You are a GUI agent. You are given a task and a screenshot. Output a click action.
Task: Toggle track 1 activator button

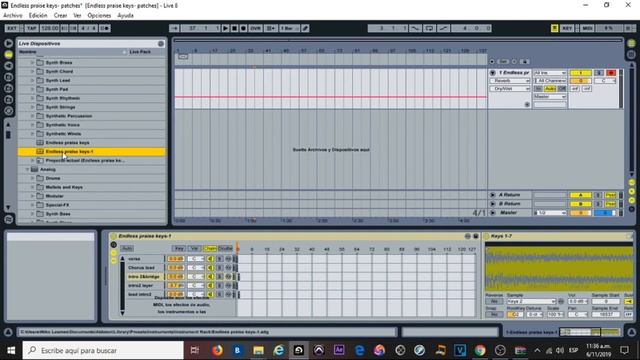[x=580, y=73]
